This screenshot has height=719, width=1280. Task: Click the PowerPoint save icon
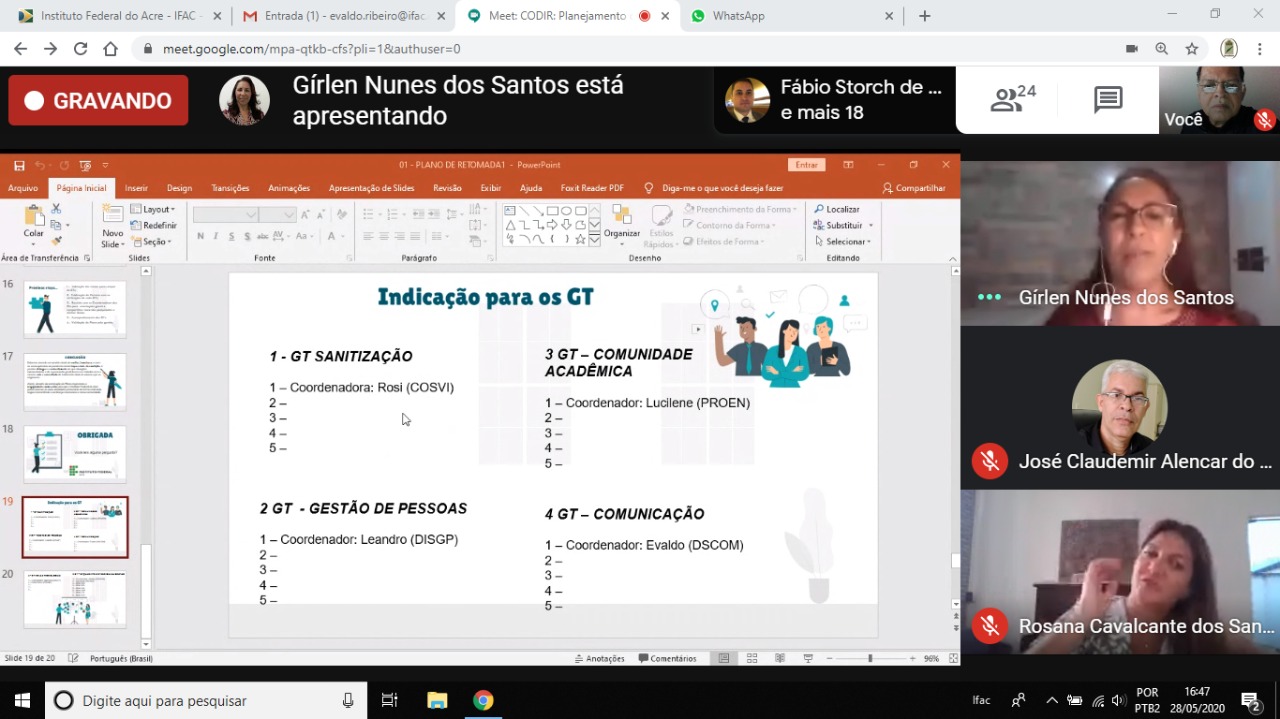(x=19, y=165)
